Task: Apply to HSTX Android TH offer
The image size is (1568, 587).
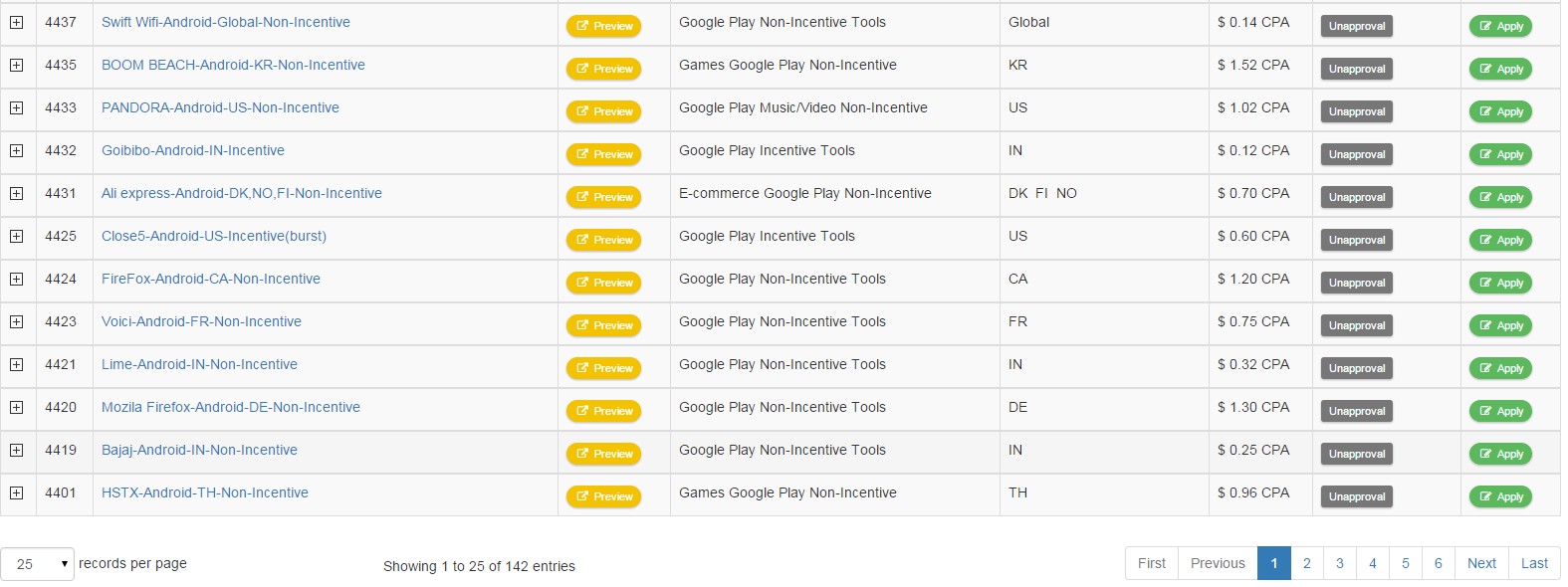Action: click(x=1500, y=496)
